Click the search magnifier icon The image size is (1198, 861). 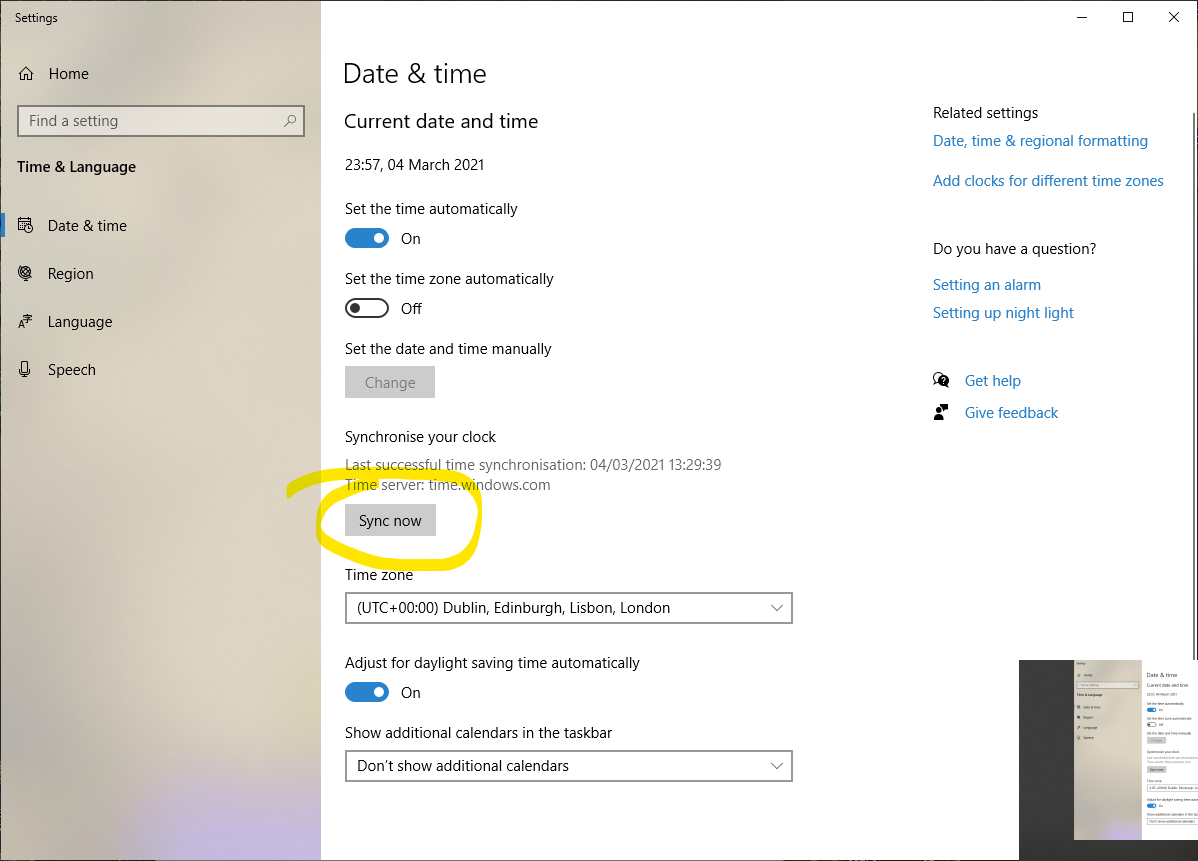[289, 121]
